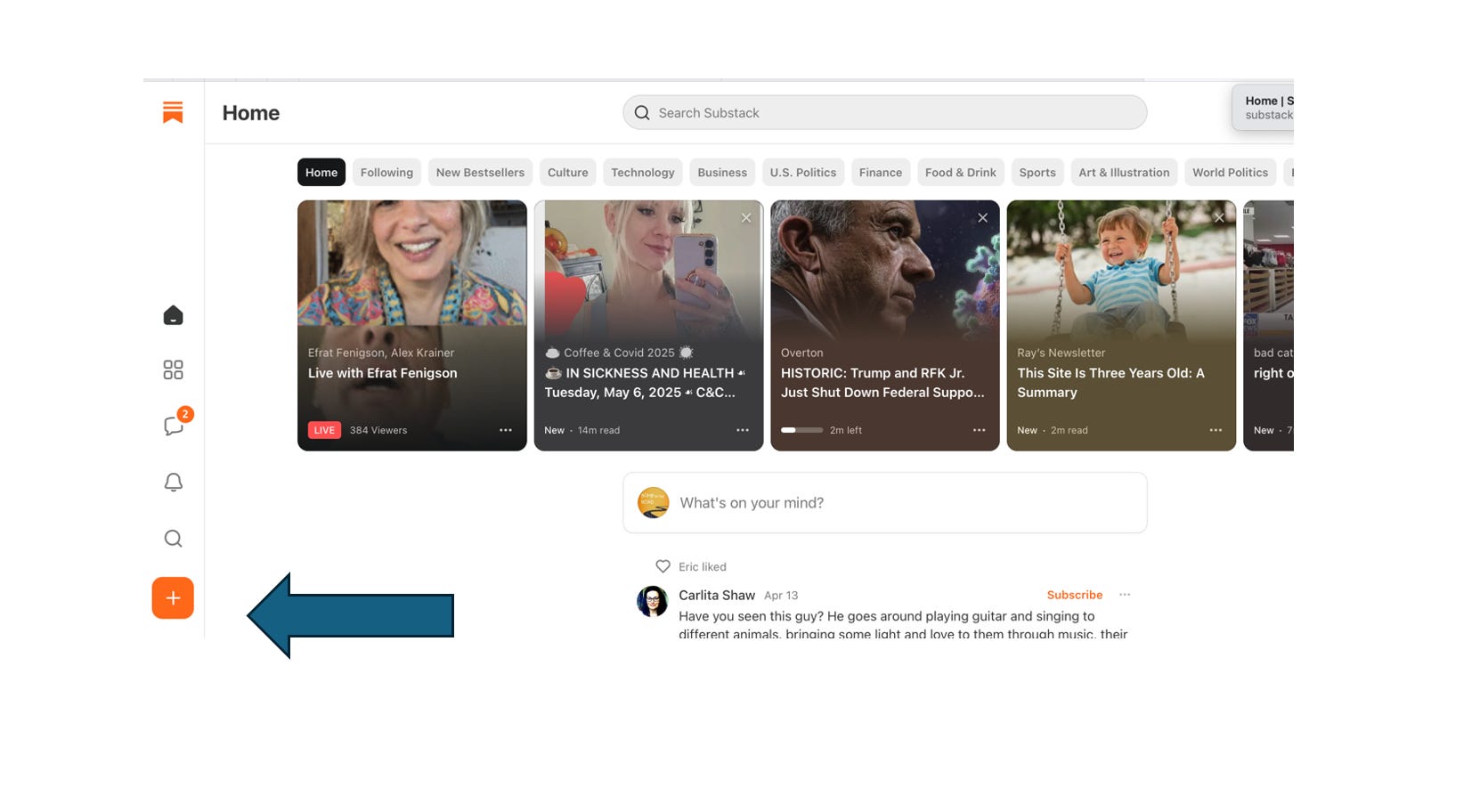Switch to the Culture tab

coord(568,173)
